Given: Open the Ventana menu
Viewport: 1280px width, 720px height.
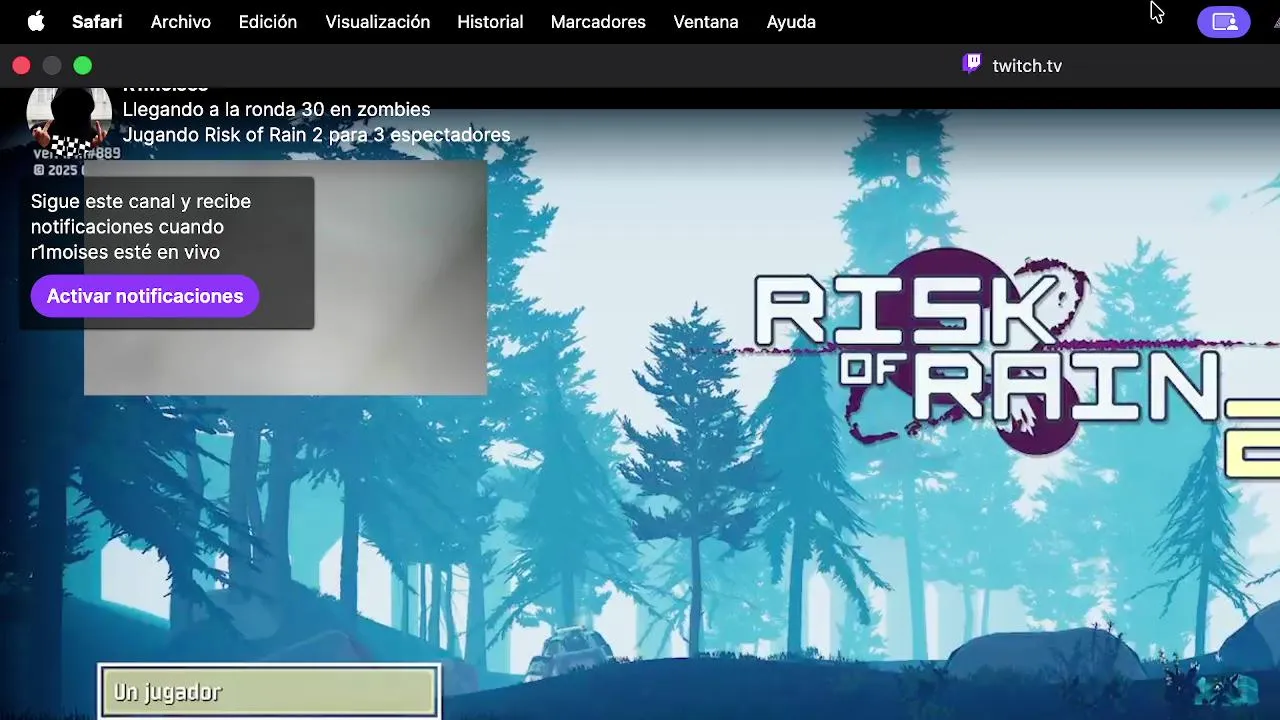Looking at the screenshot, I should [705, 21].
